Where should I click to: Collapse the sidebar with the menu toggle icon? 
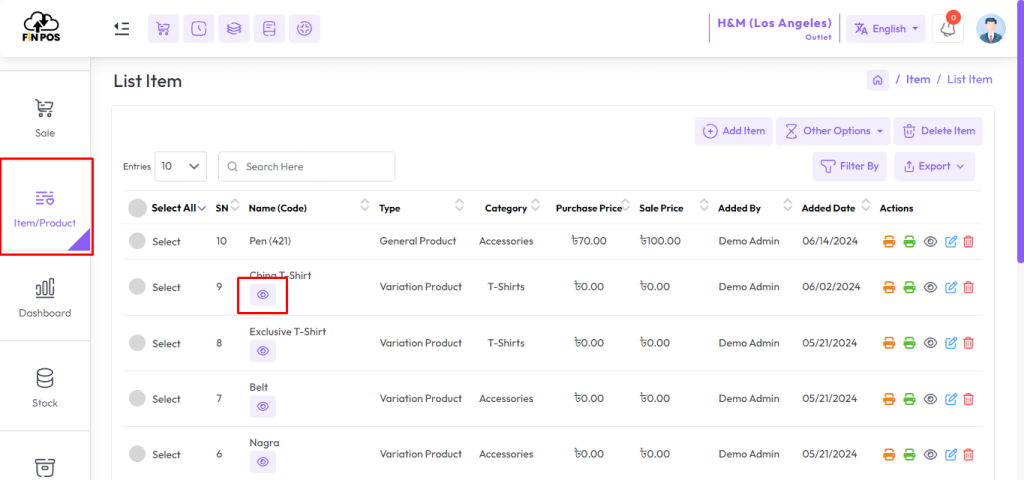121,29
